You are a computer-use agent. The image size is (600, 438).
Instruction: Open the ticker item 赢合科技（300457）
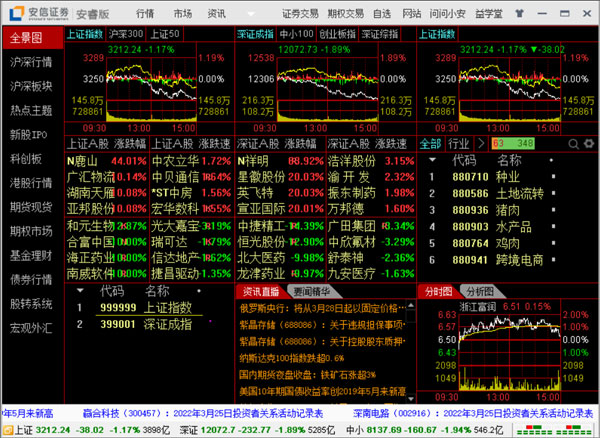(203, 414)
